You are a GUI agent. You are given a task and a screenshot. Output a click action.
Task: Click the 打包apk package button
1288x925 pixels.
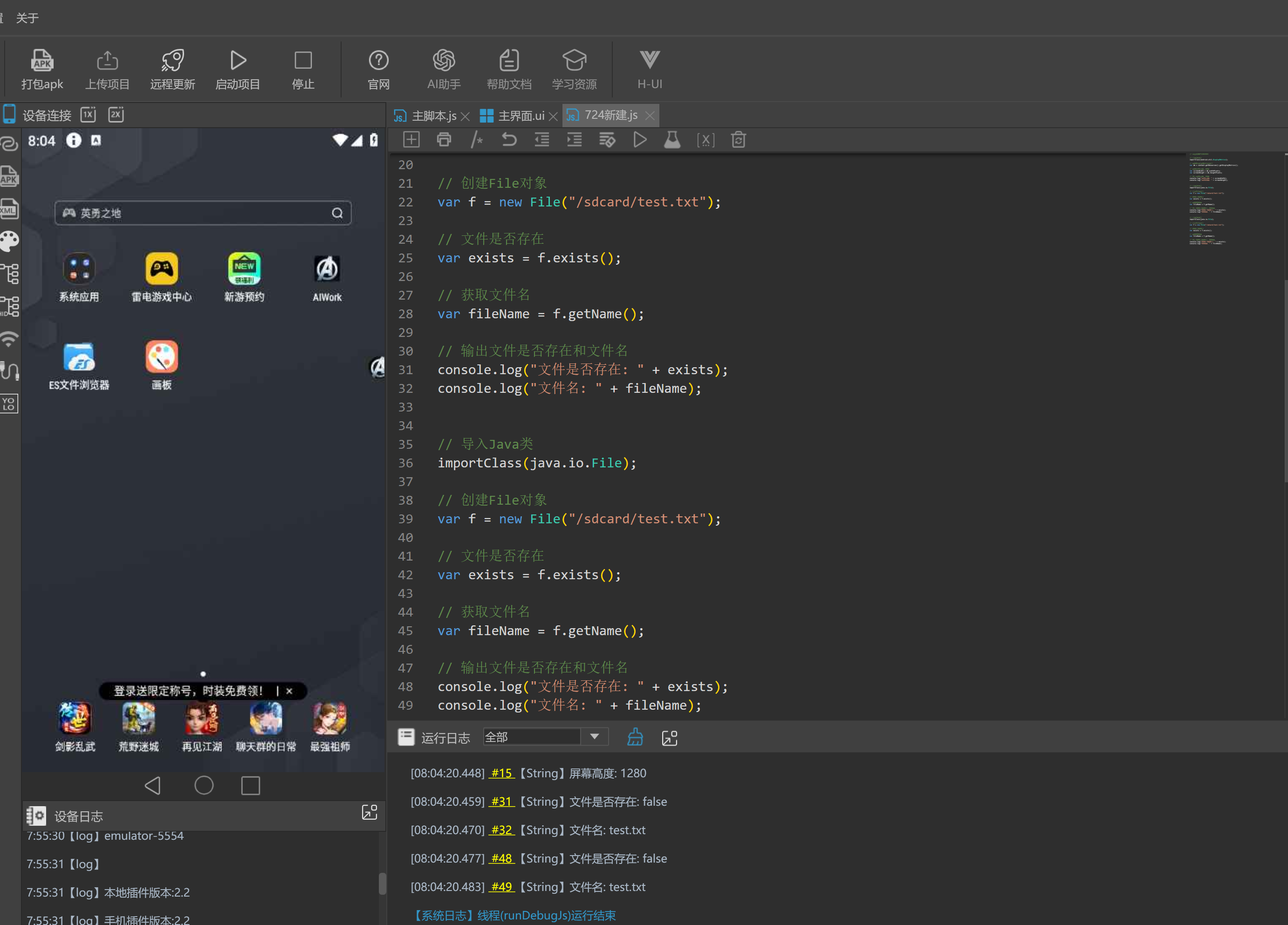click(x=42, y=69)
